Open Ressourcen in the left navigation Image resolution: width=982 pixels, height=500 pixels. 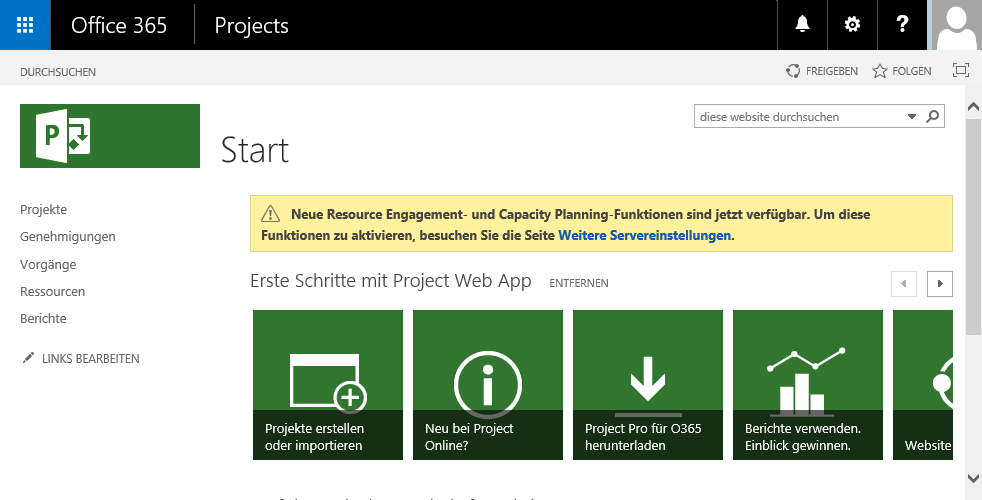point(53,291)
